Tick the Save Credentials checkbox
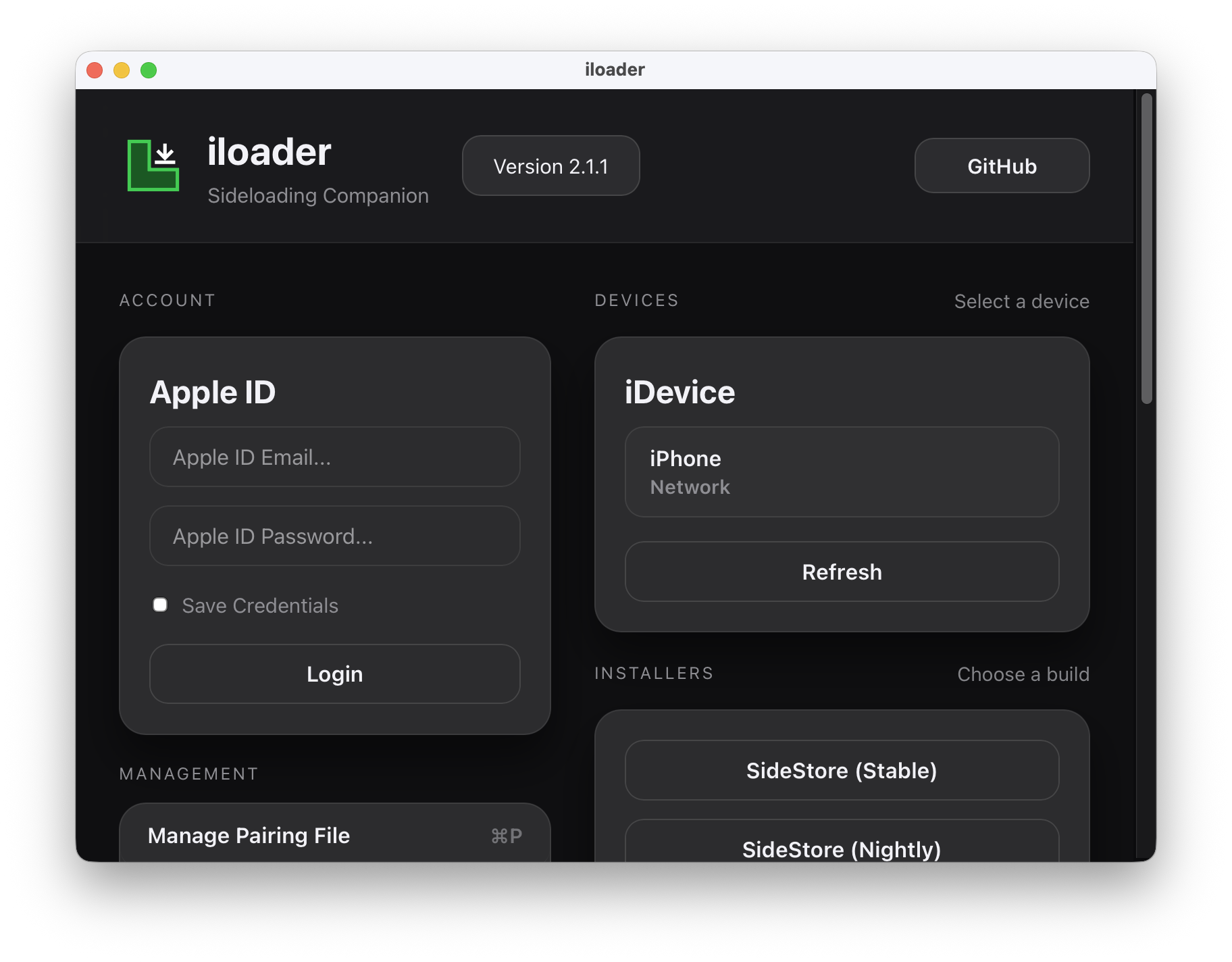 tap(160, 605)
